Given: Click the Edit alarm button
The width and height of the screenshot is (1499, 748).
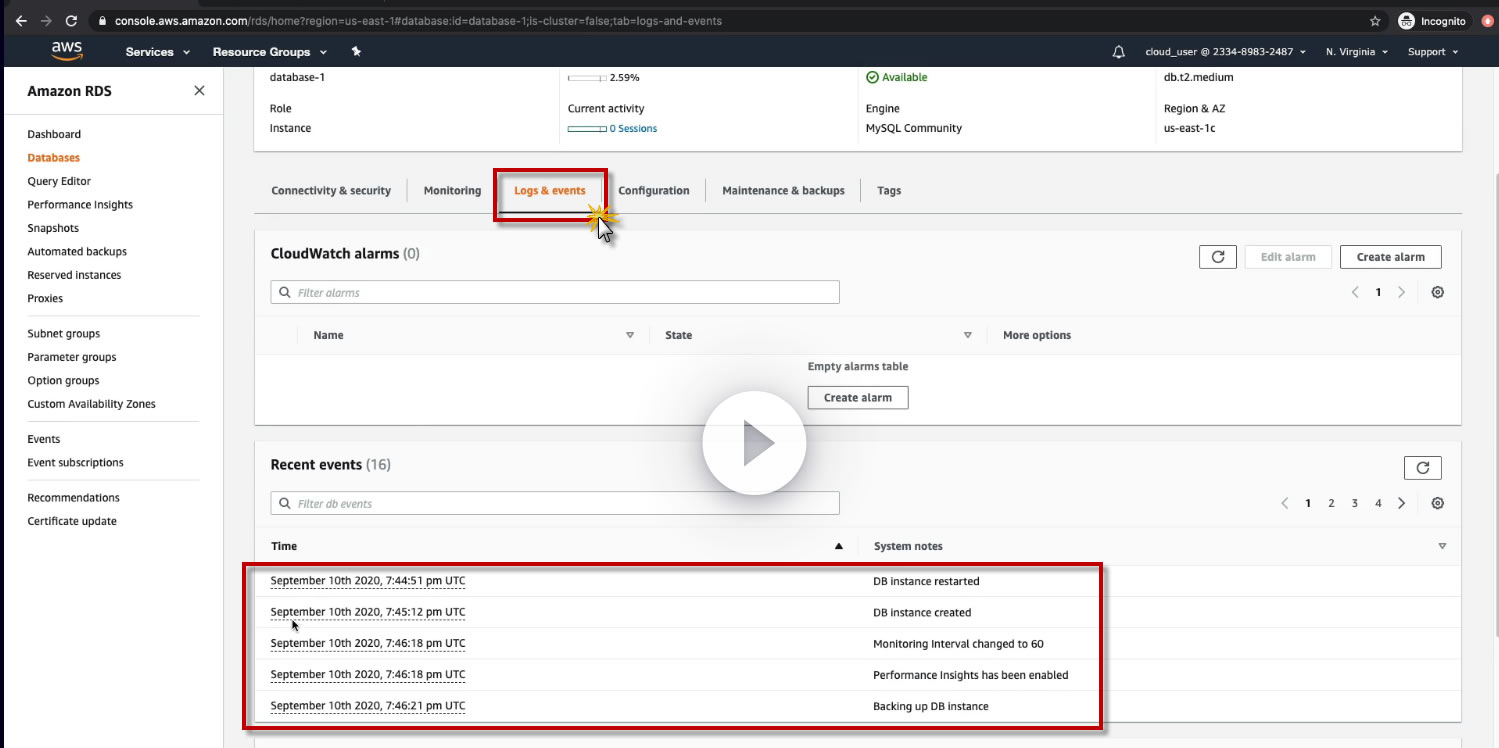Looking at the screenshot, I should (1288, 257).
